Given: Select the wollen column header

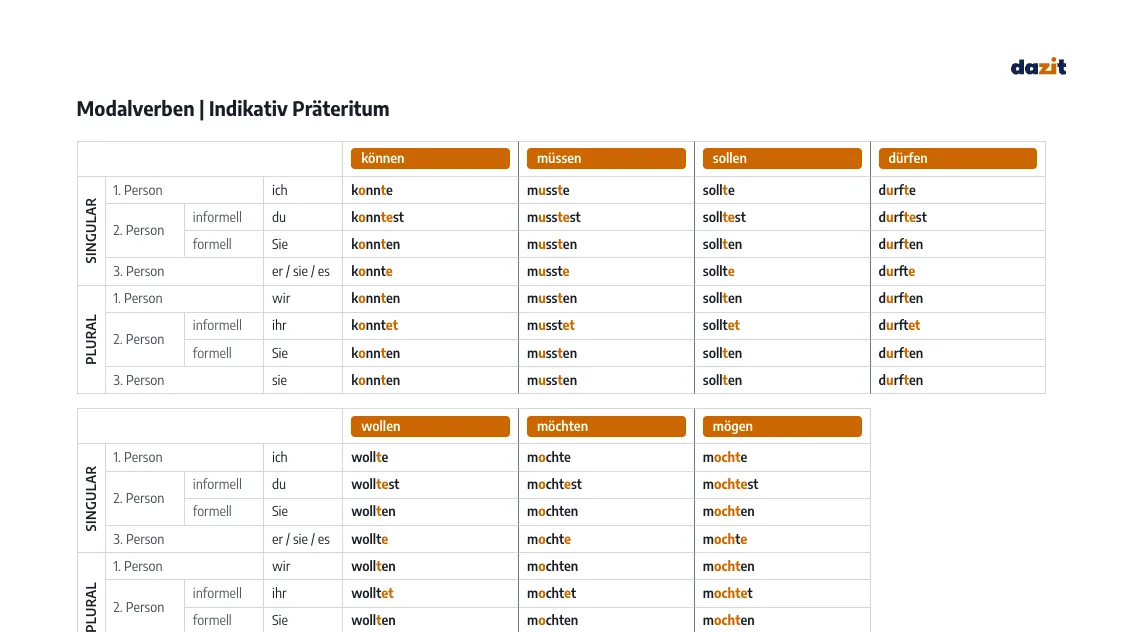Looking at the screenshot, I should (x=430, y=426).
